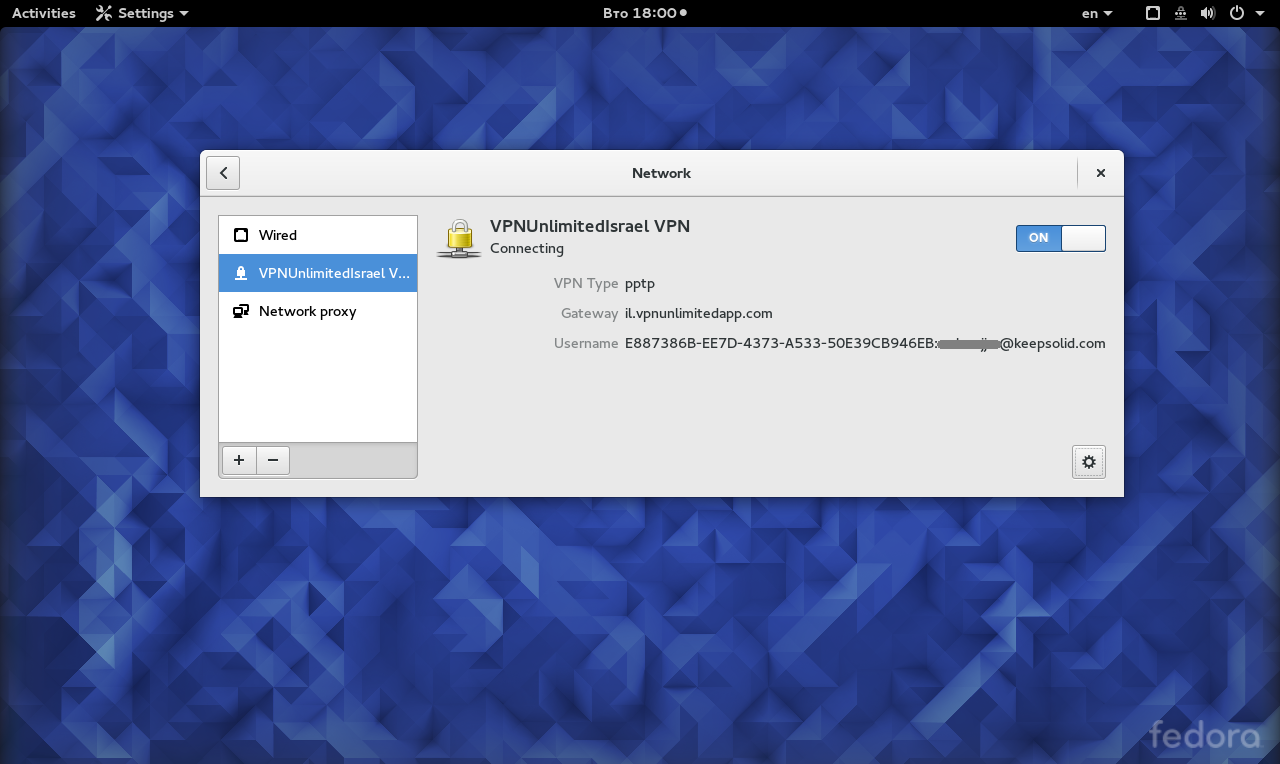The width and height of the screenshot is (1280, 764).
Task: Click the VPN lock icon in the sidebar
Action: point(241,273)
